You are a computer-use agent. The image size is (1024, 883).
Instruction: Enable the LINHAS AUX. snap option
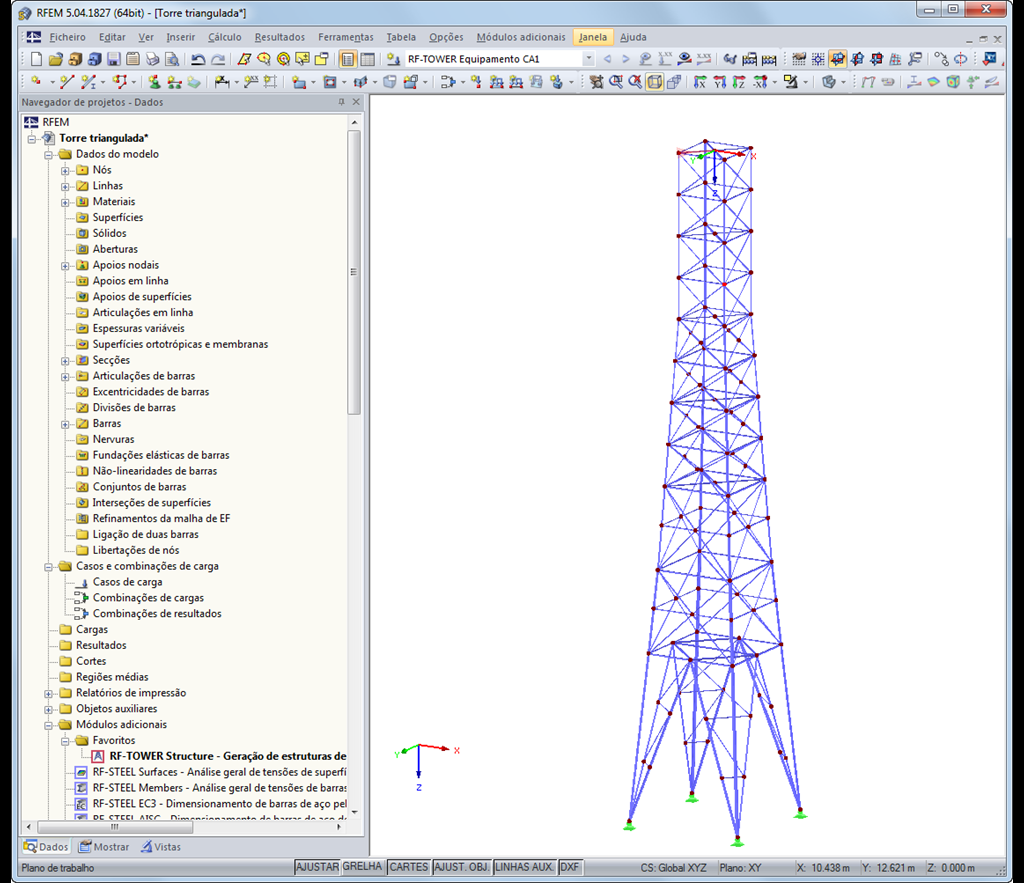(x=524, y=867)
